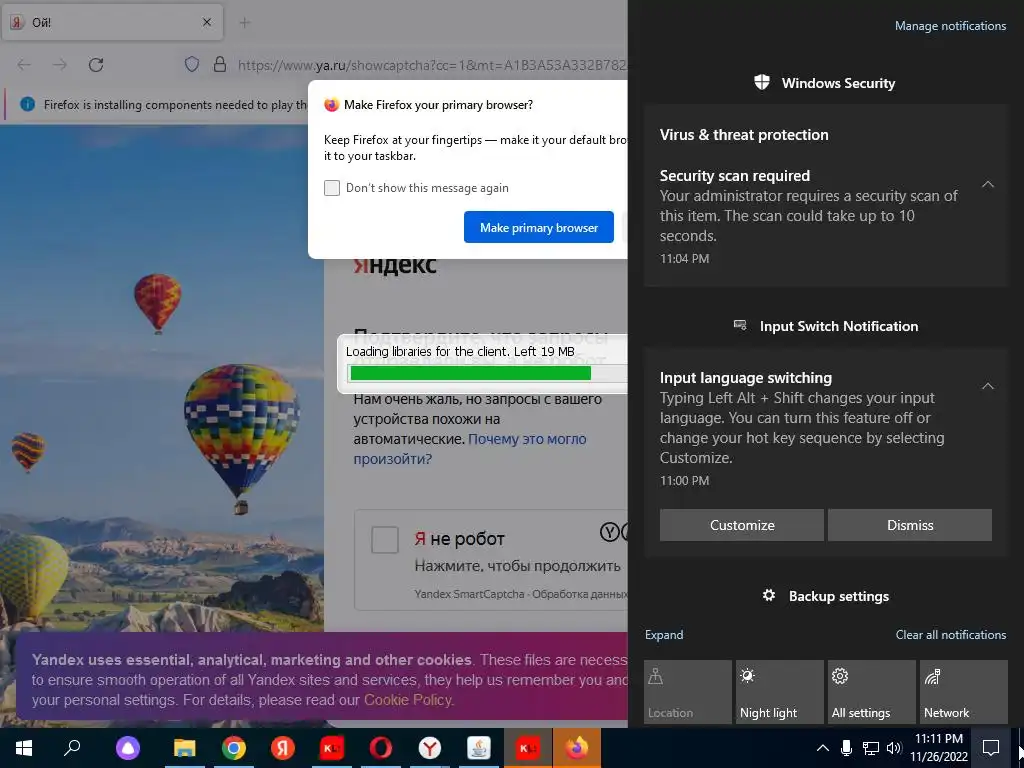
Task: Collapse the Input language switching notification
Action: (988, 386)
